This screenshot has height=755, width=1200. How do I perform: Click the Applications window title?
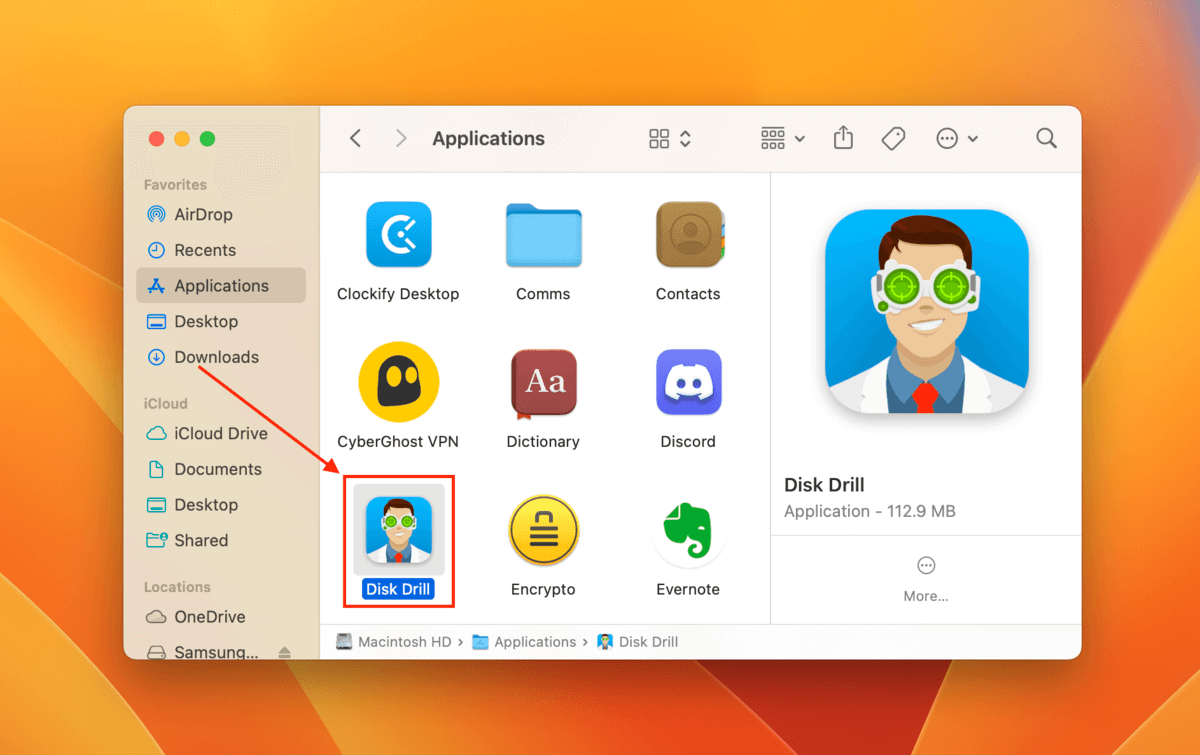[488, 139]
